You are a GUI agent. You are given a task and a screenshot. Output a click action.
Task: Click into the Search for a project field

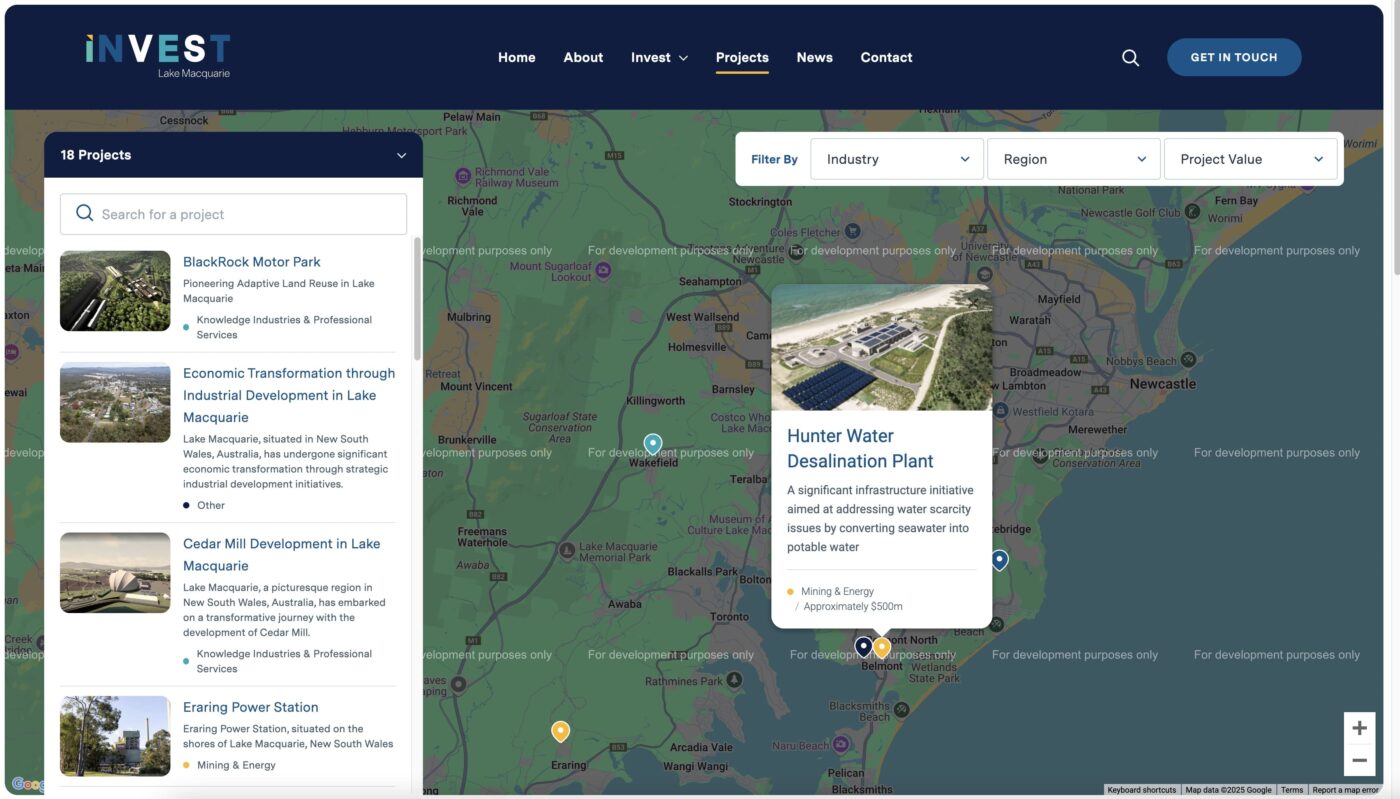click(x=233, y=214)
